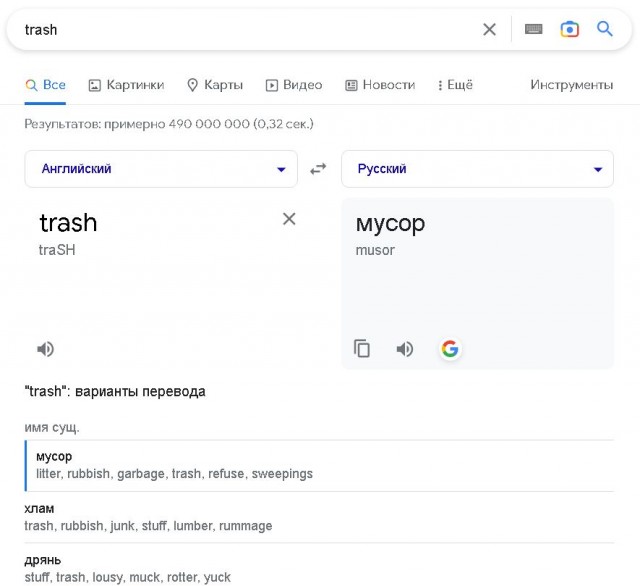Click the translated word мусор

click(390, 223)
